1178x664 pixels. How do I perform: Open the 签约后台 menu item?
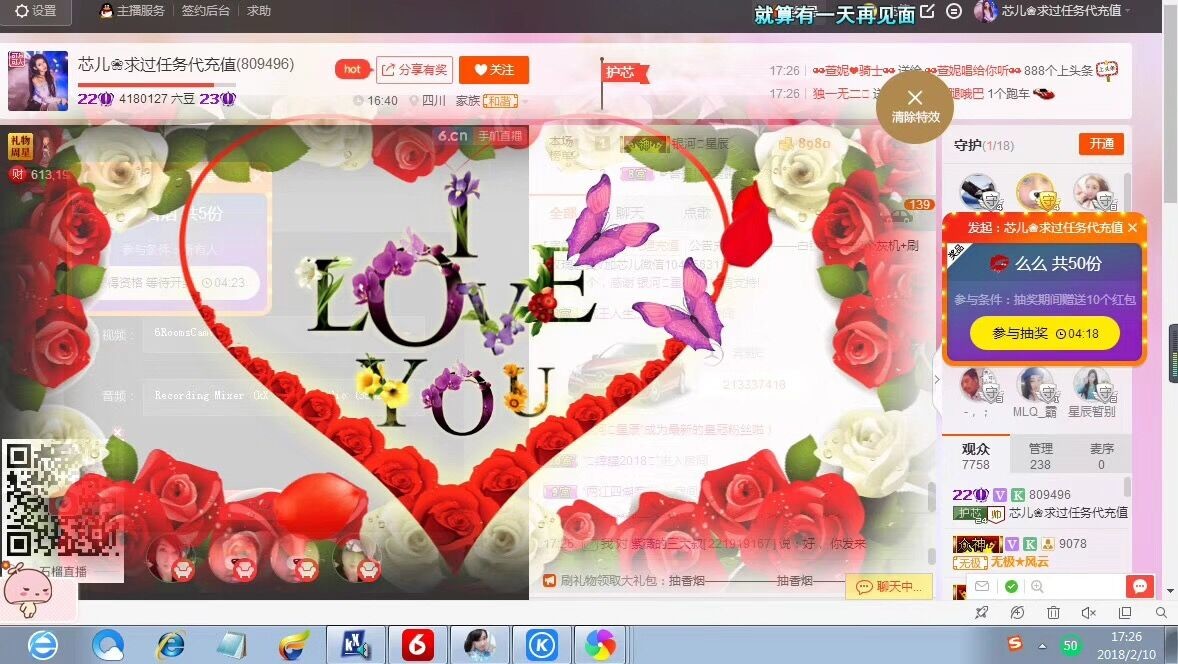[205, 11]
